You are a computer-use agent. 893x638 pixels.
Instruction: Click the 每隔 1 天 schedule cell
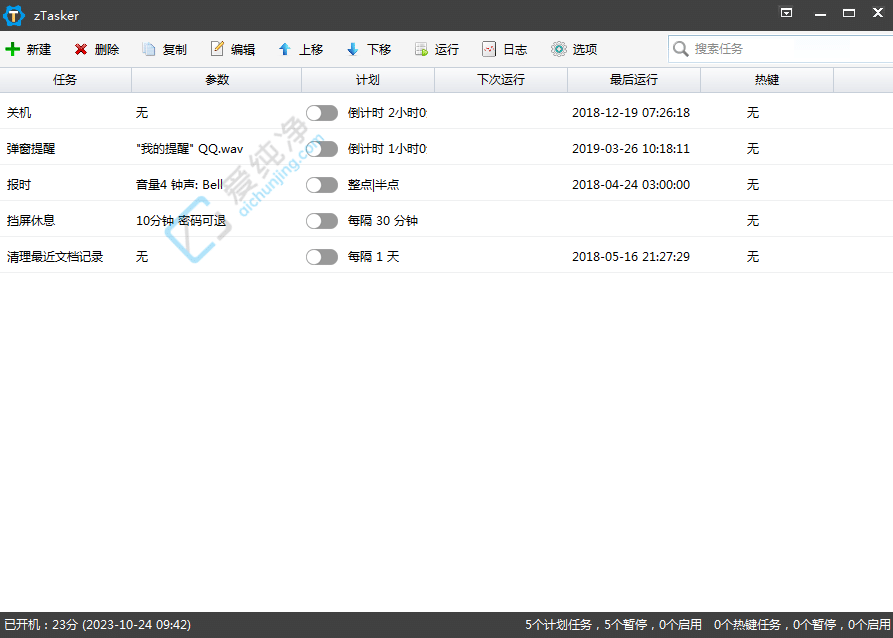pos(374,257)
